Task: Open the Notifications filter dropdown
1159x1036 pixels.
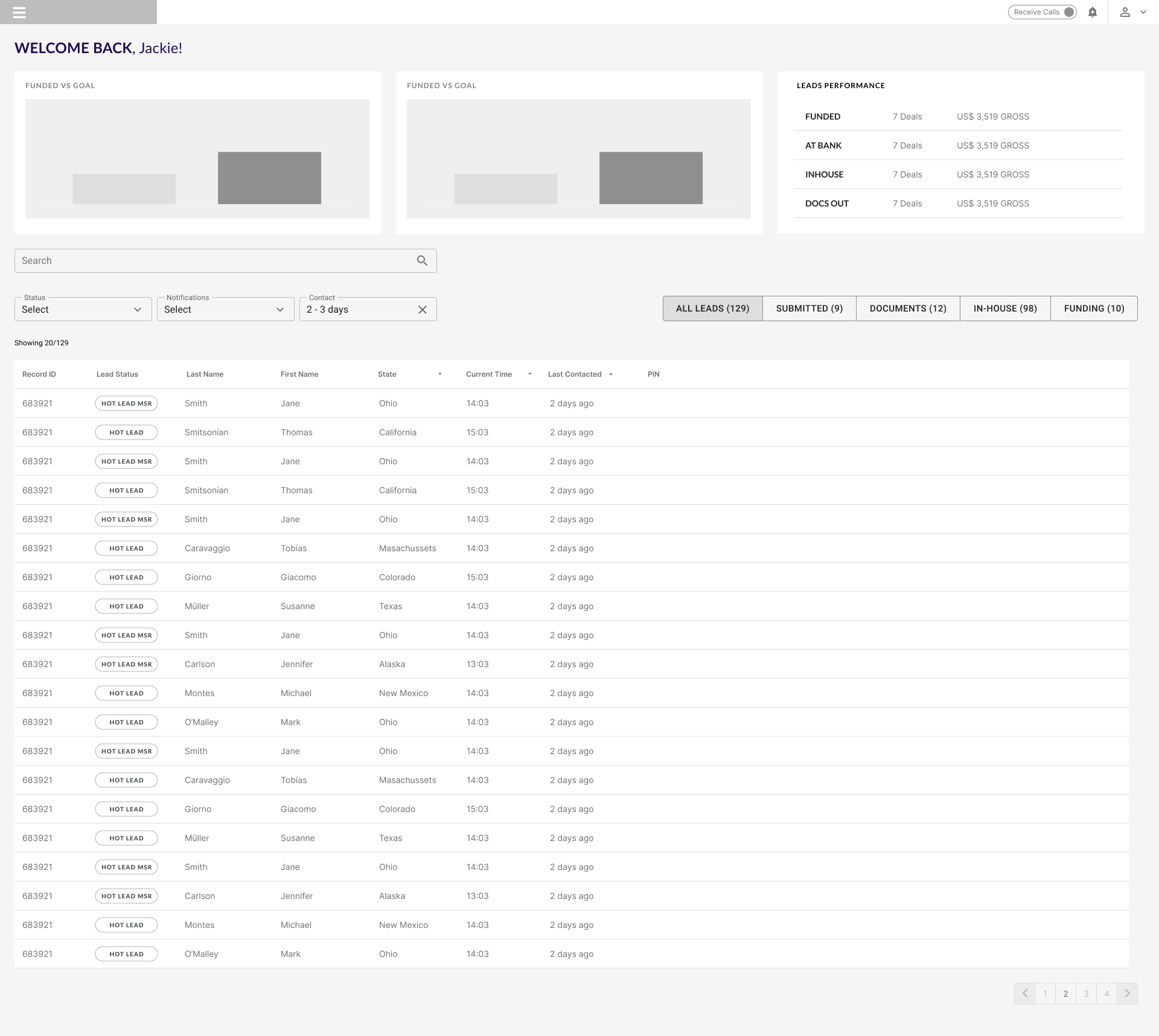Action: tap(225, 310)
